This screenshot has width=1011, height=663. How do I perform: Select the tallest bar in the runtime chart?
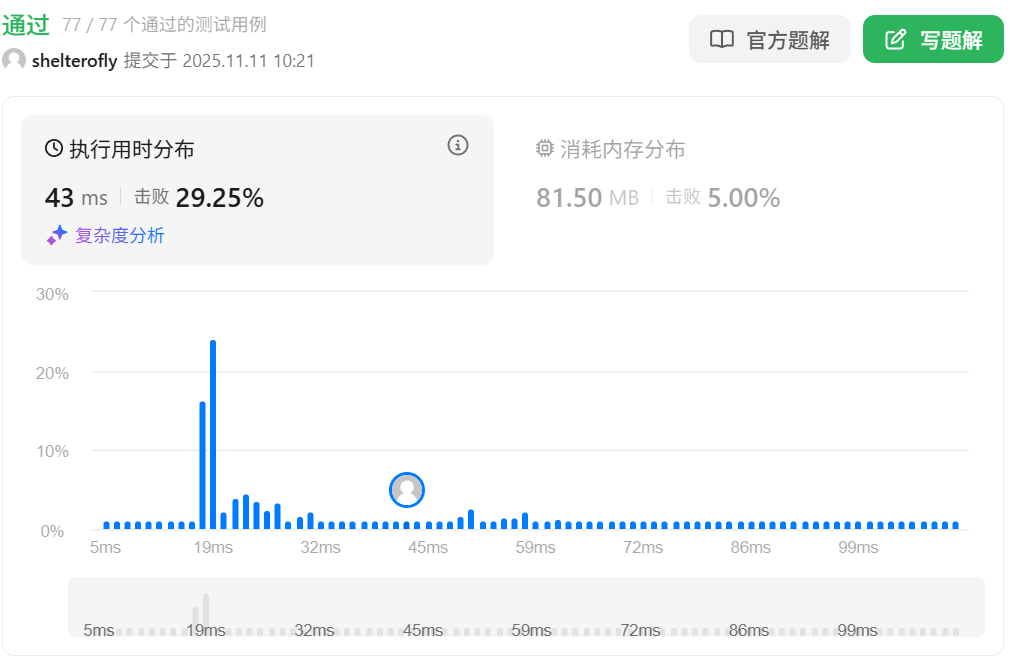[x=213, y=435]
